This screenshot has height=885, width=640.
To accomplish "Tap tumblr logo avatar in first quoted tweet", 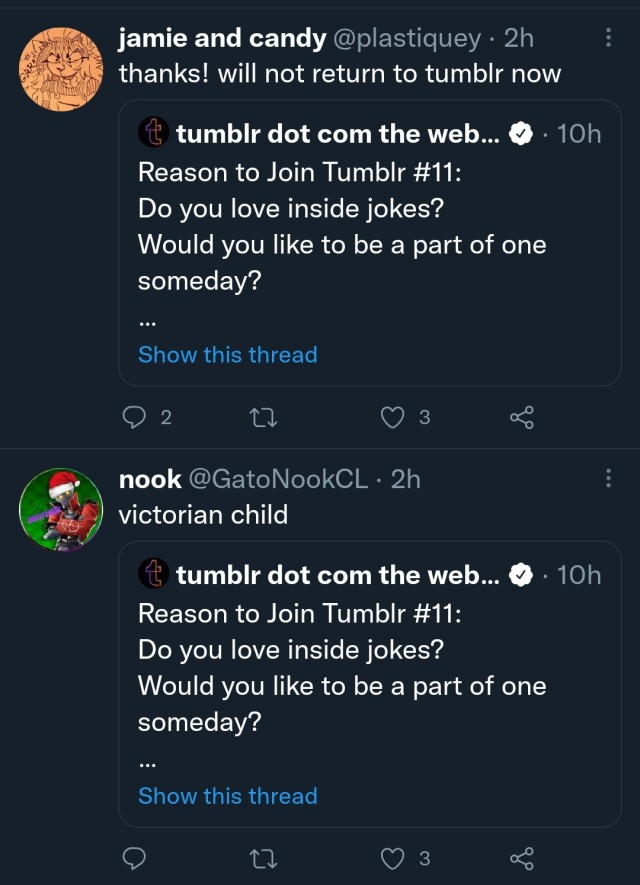I will (x=154, y=133).
